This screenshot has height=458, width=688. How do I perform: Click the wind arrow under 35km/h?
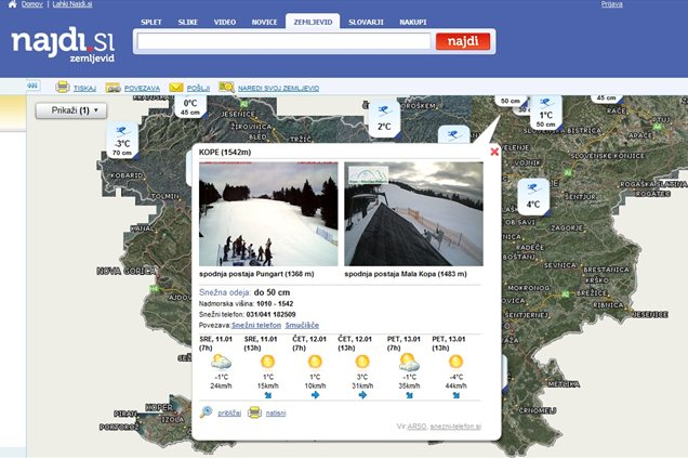409,395
